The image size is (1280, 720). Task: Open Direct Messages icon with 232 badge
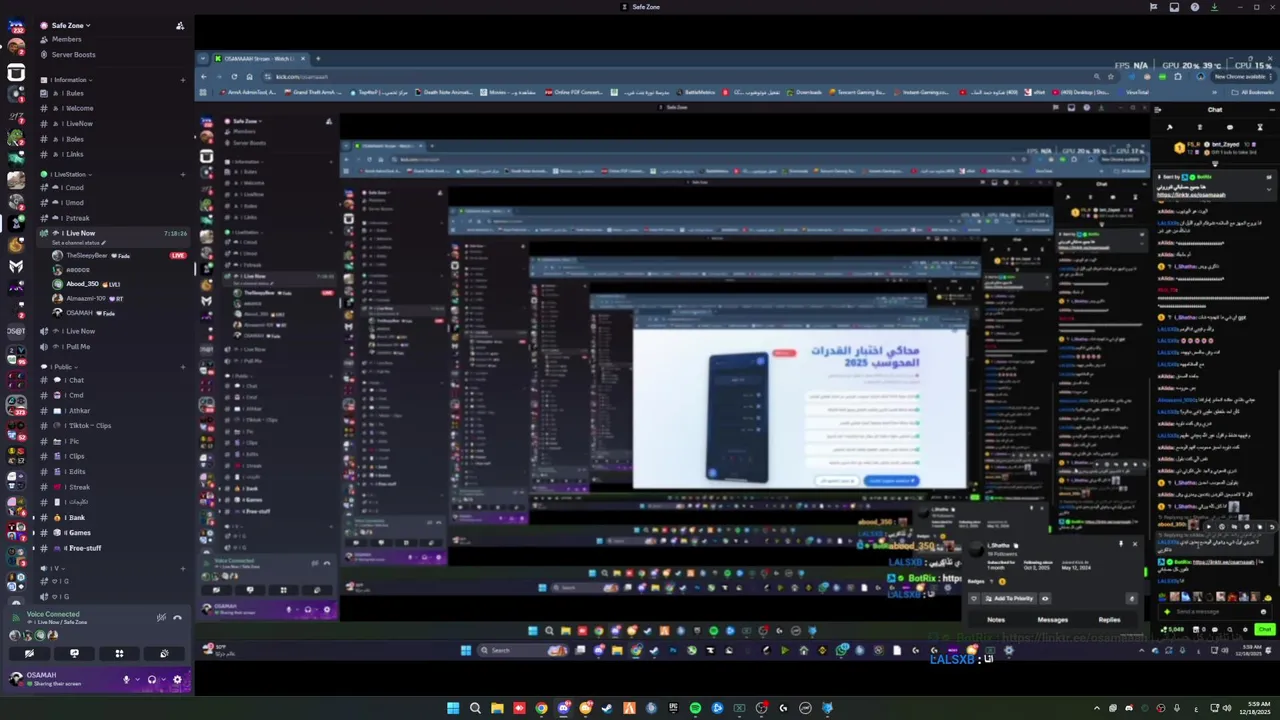16,24
